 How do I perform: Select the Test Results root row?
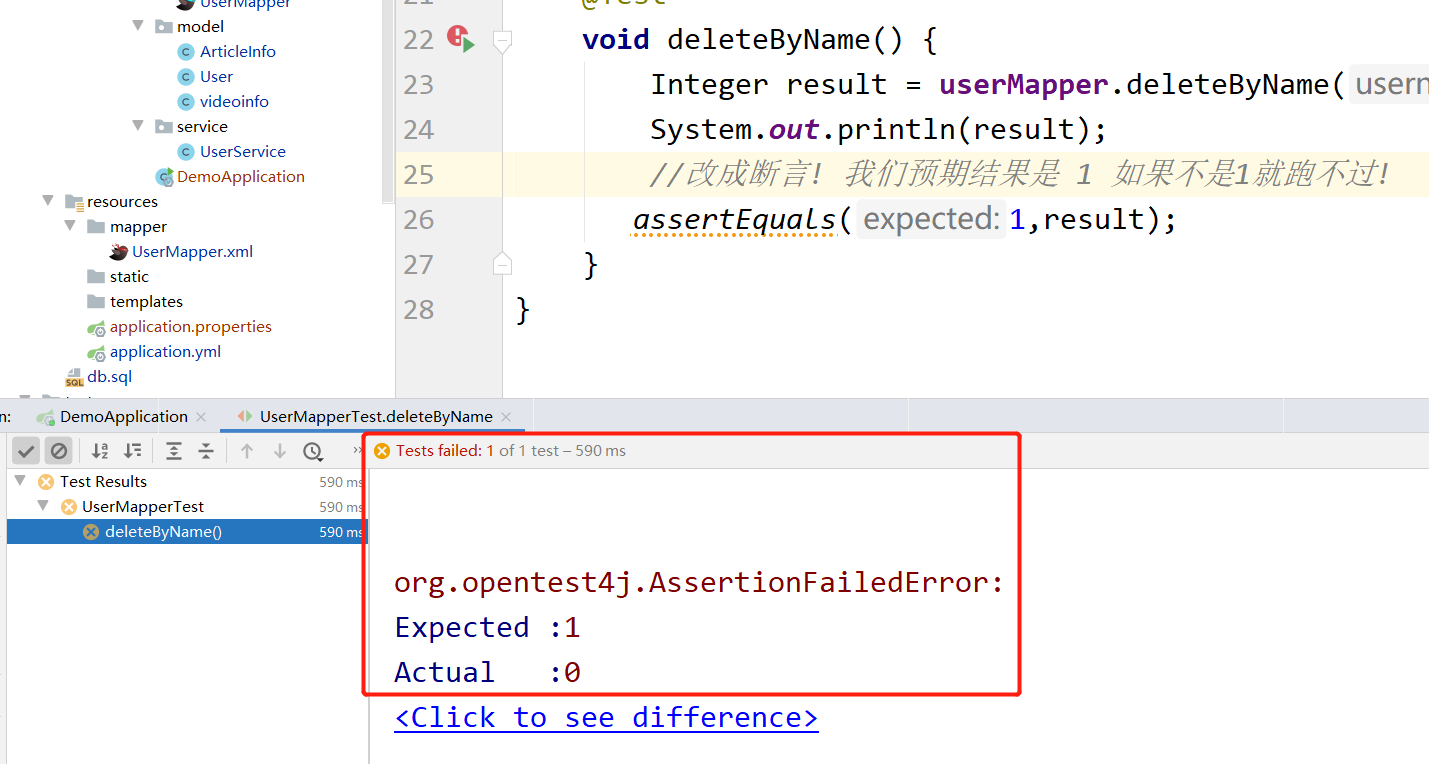(187, 482)
